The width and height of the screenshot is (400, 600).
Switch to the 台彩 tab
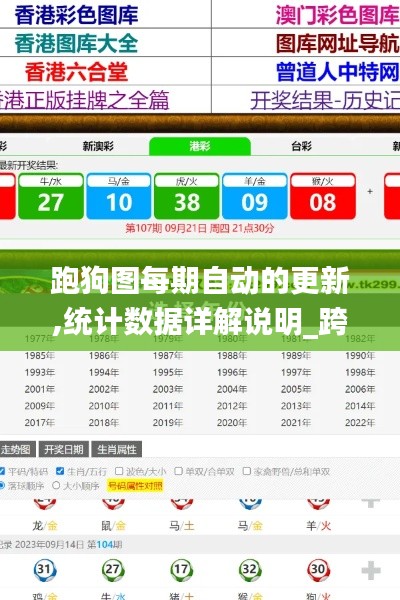click(x=302, y=146)
